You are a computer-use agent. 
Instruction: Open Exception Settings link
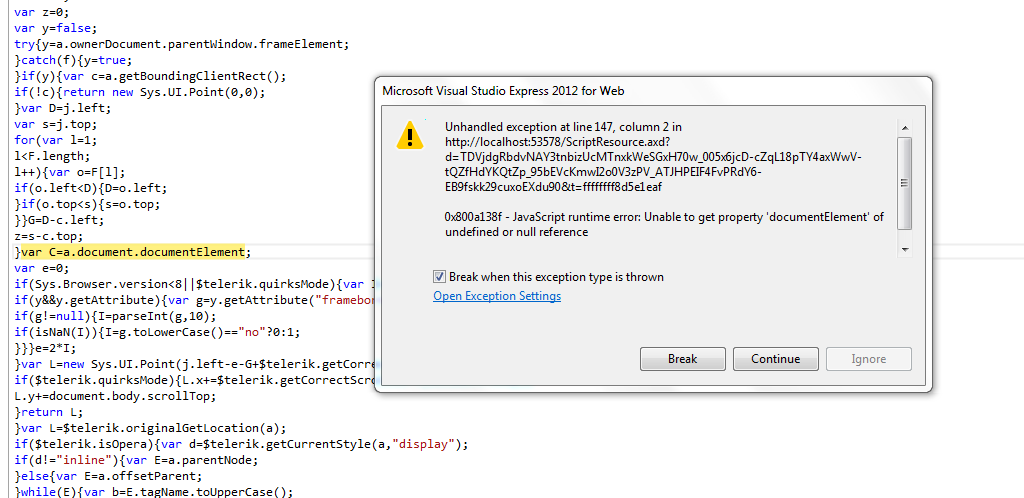pyautogui.click(x=497, y=296)
